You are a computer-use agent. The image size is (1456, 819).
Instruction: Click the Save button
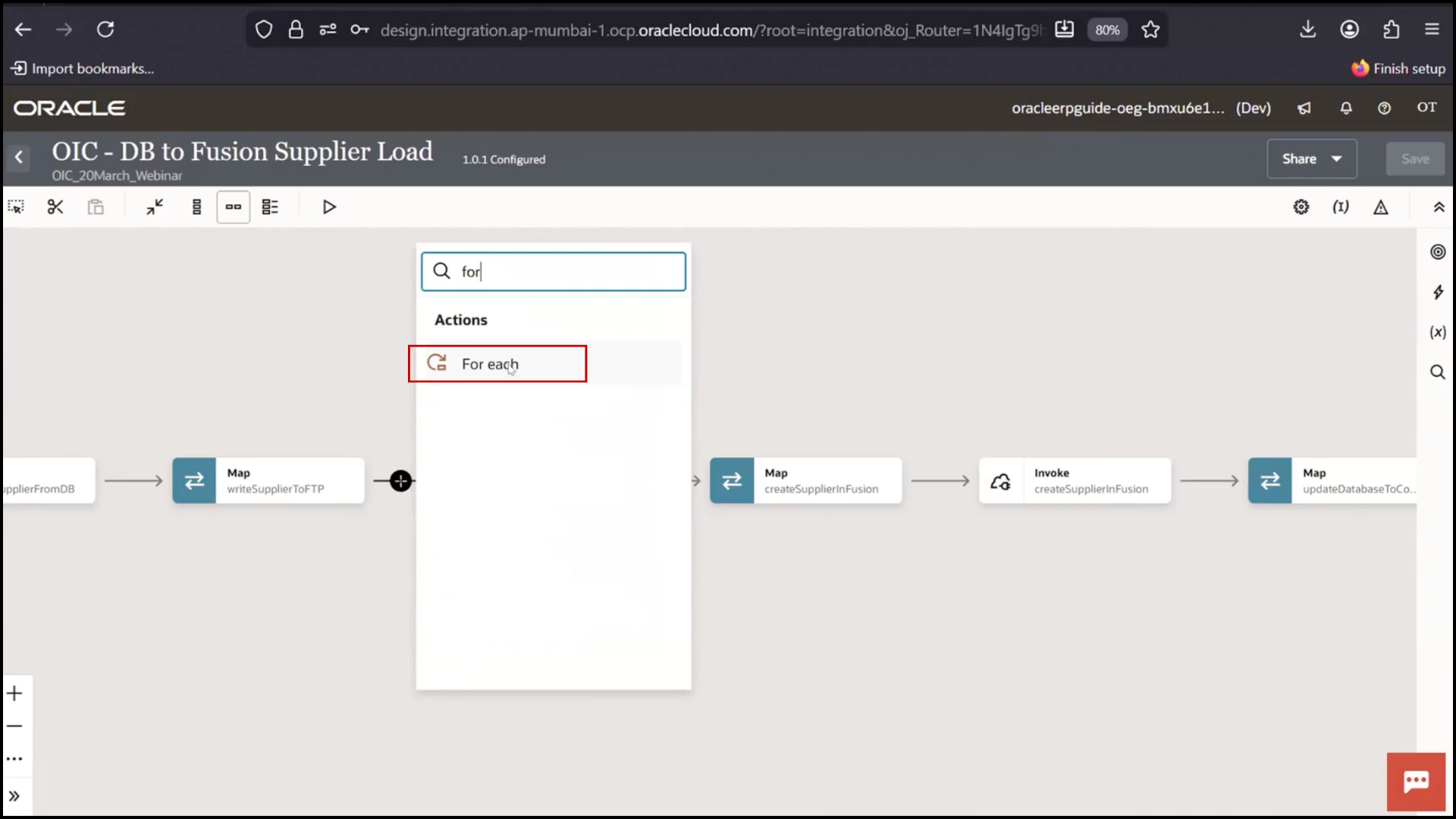1415,158
